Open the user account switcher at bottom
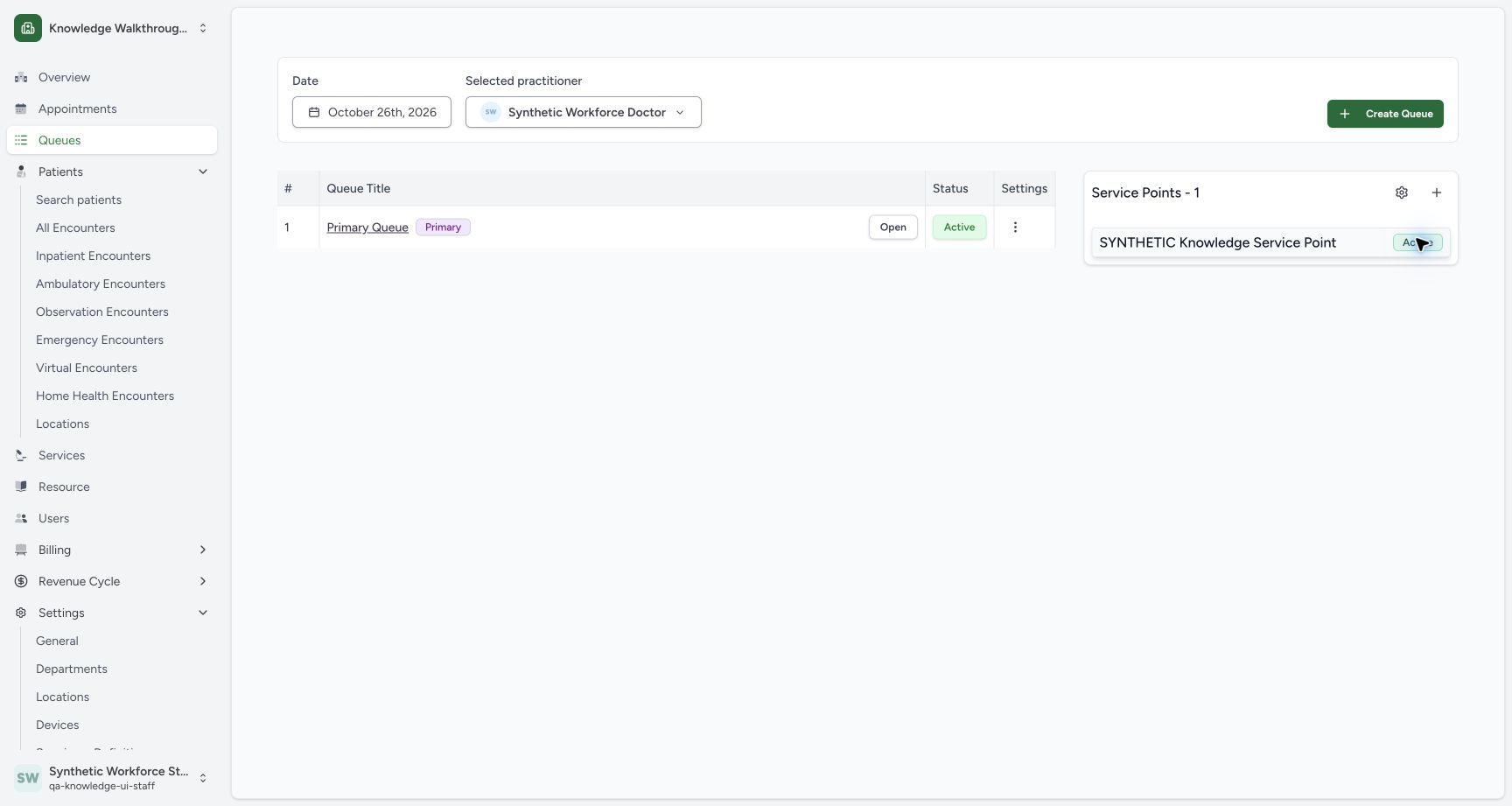The image size is (1512, 806). 112,777
